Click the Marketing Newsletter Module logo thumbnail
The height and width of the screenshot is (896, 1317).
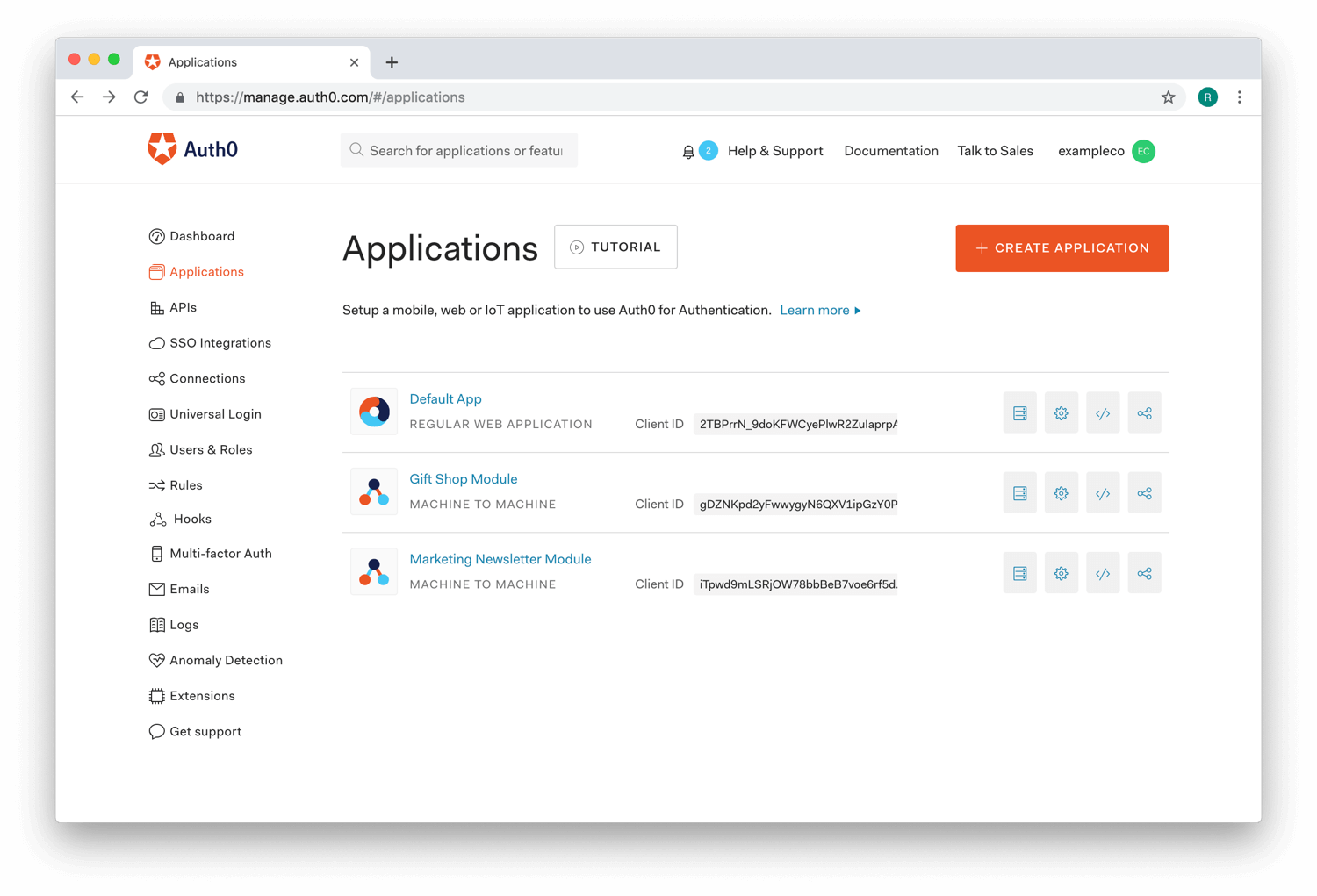pos(374,571)
